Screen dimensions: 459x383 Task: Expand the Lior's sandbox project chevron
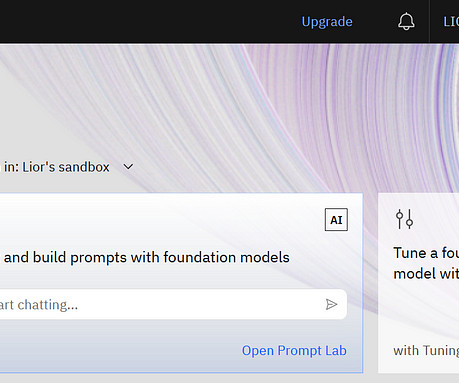[128, 167]
